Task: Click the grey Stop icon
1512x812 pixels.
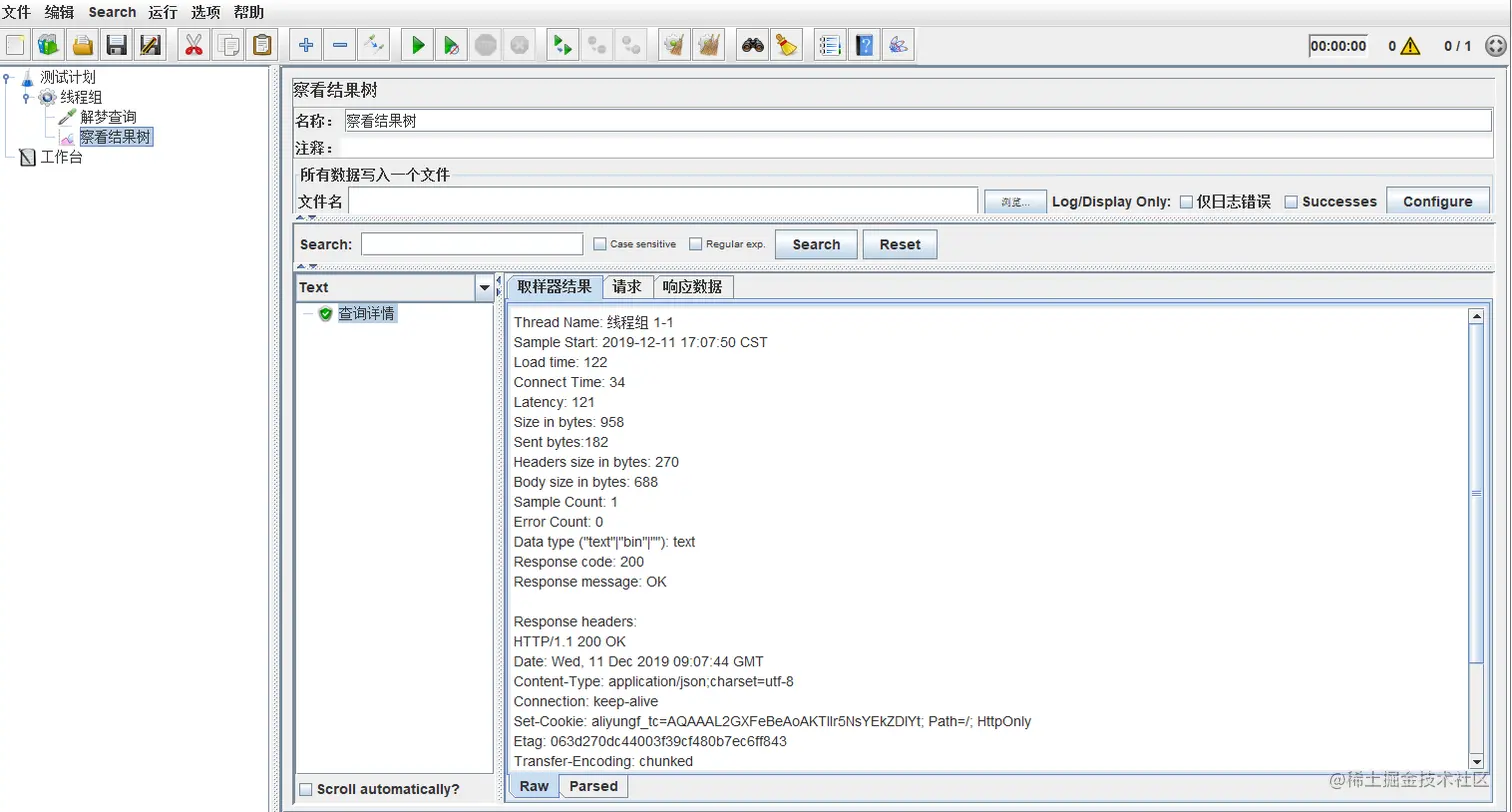Action: pos(486,45)
